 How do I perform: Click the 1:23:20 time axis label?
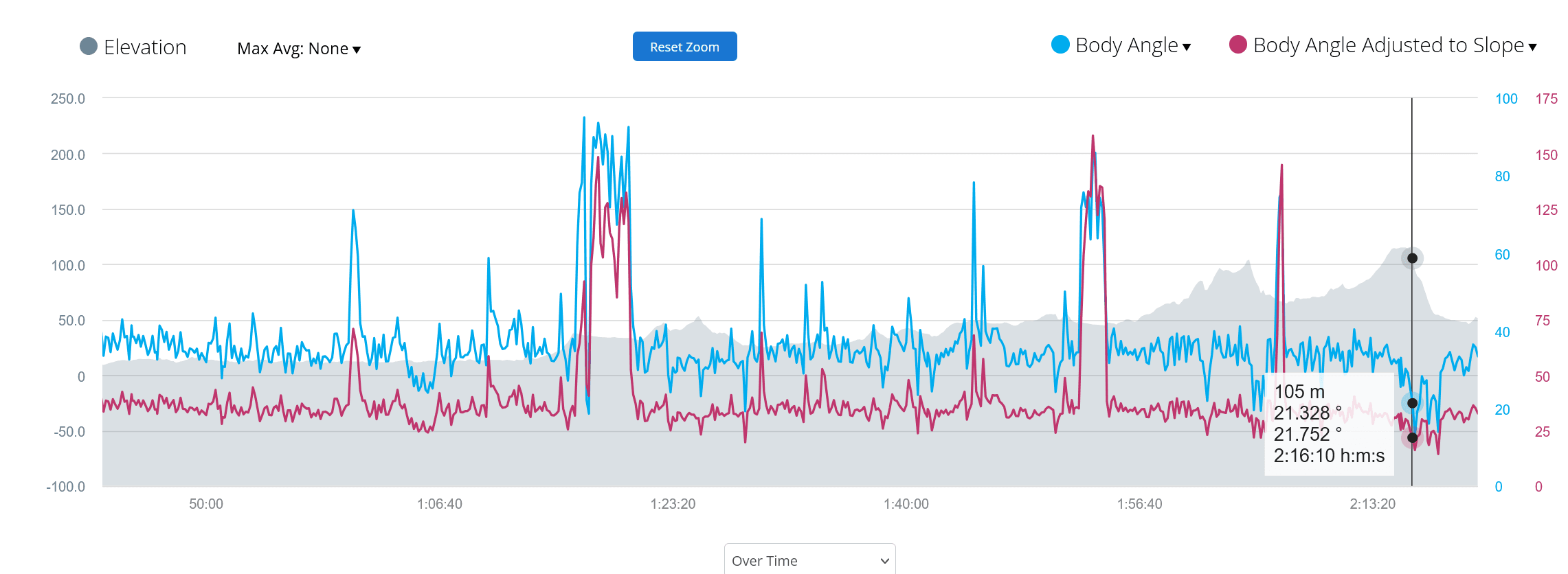pos(673,504)
